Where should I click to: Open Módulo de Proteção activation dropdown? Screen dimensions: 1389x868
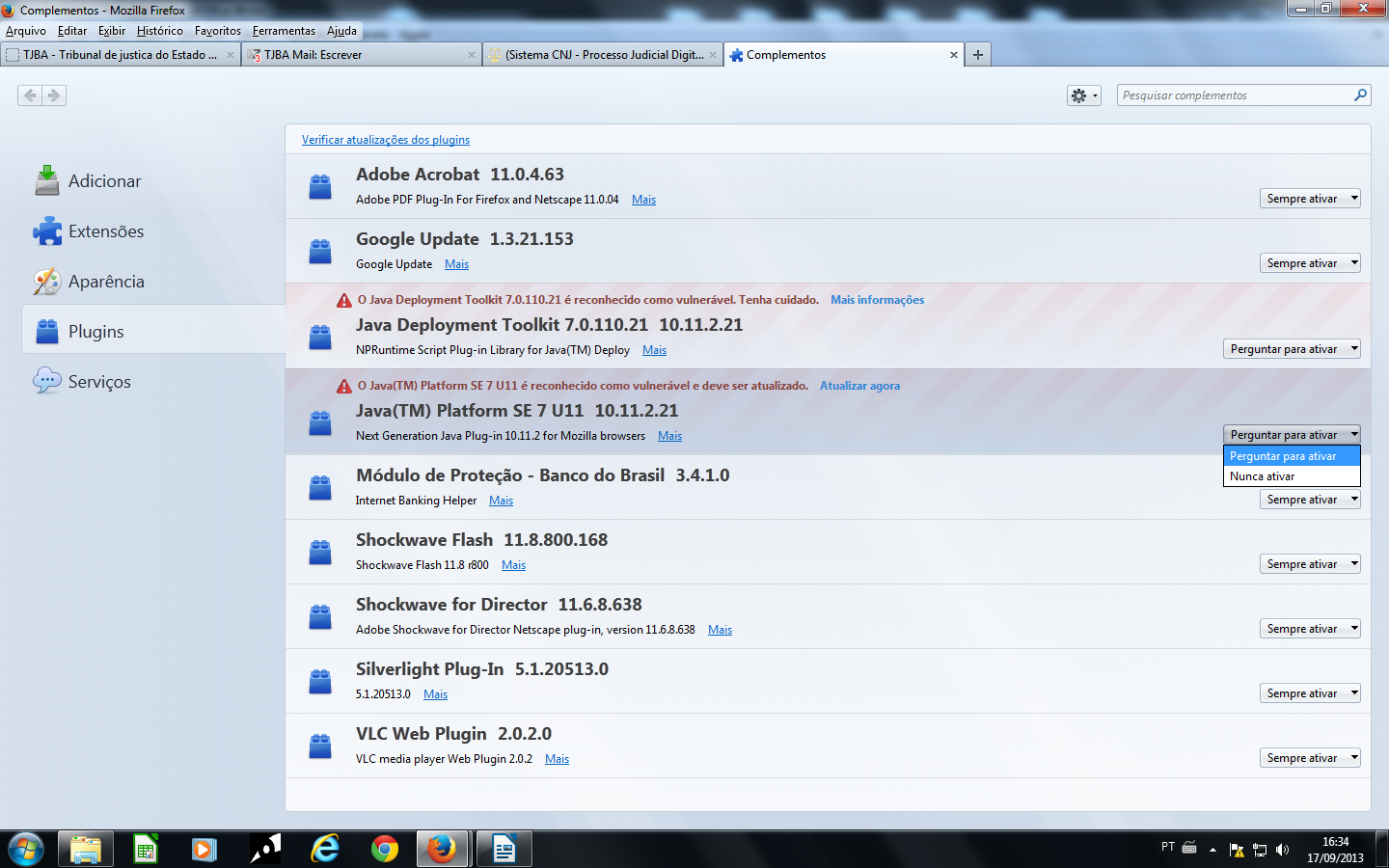pyautogui.click(x=1310, y=500)
